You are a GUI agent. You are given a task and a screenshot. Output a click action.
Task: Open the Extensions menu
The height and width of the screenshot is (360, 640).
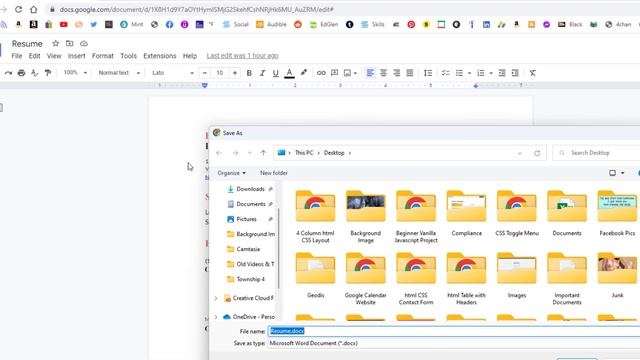[160, 56]
